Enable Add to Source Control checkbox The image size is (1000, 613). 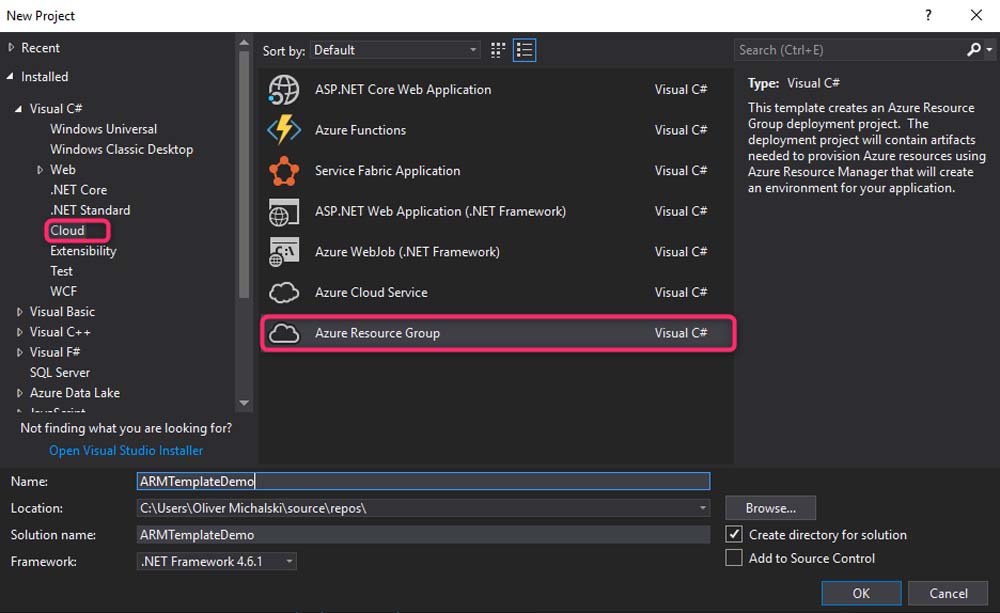click(734, 558)
